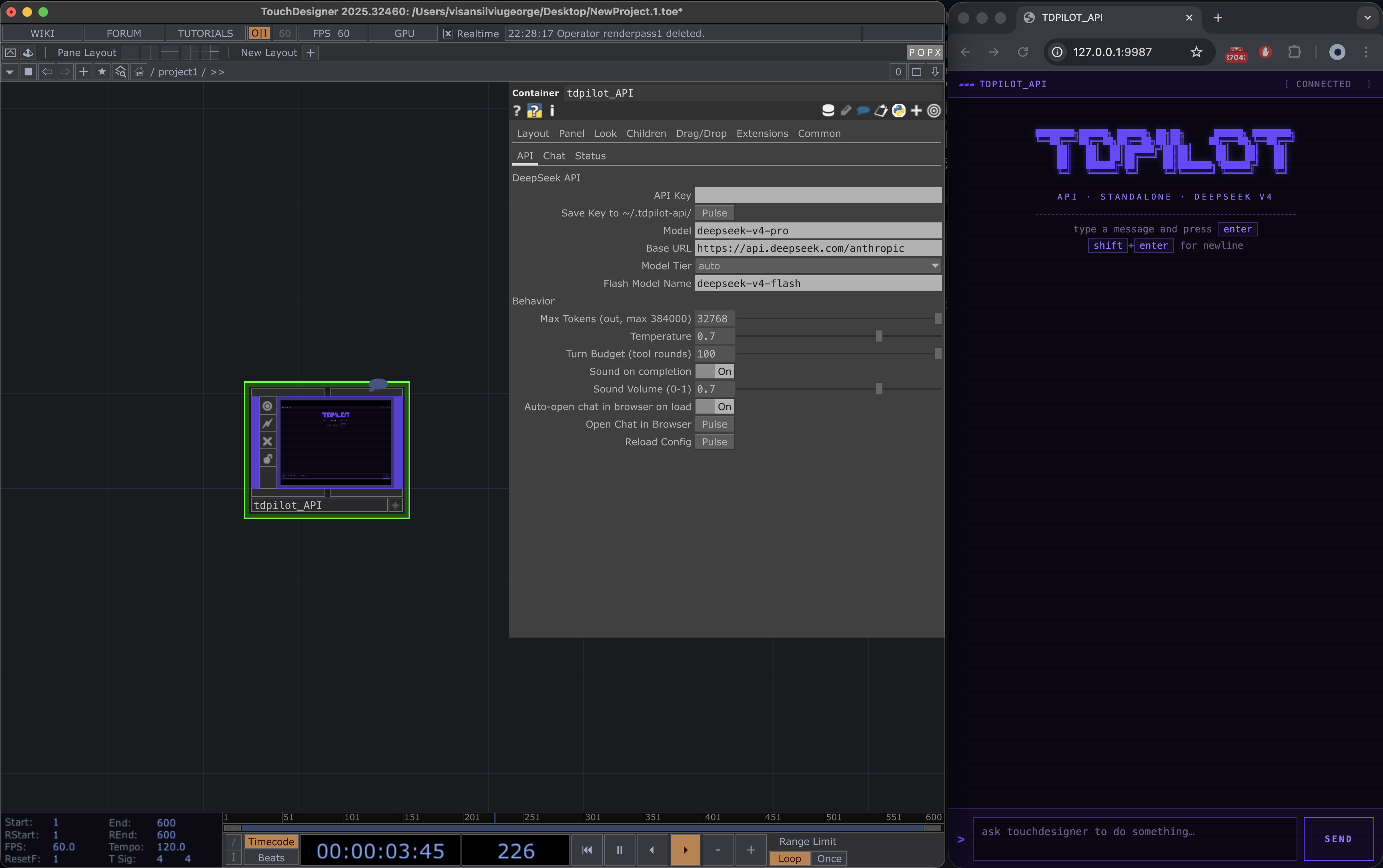
Task: Toggle Auto-open chat in browser on load
Action: (714, 406)
